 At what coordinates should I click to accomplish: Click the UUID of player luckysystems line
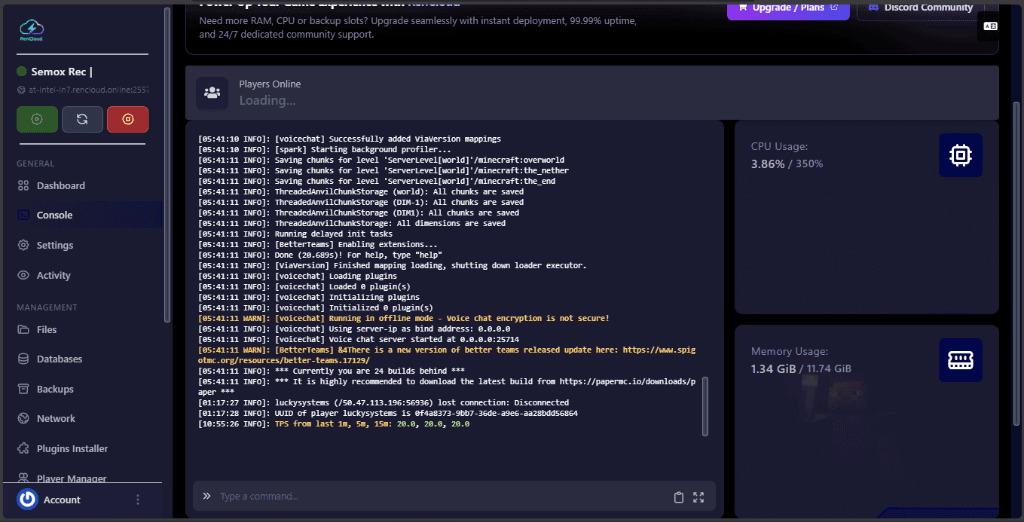(x=387, y=414)
